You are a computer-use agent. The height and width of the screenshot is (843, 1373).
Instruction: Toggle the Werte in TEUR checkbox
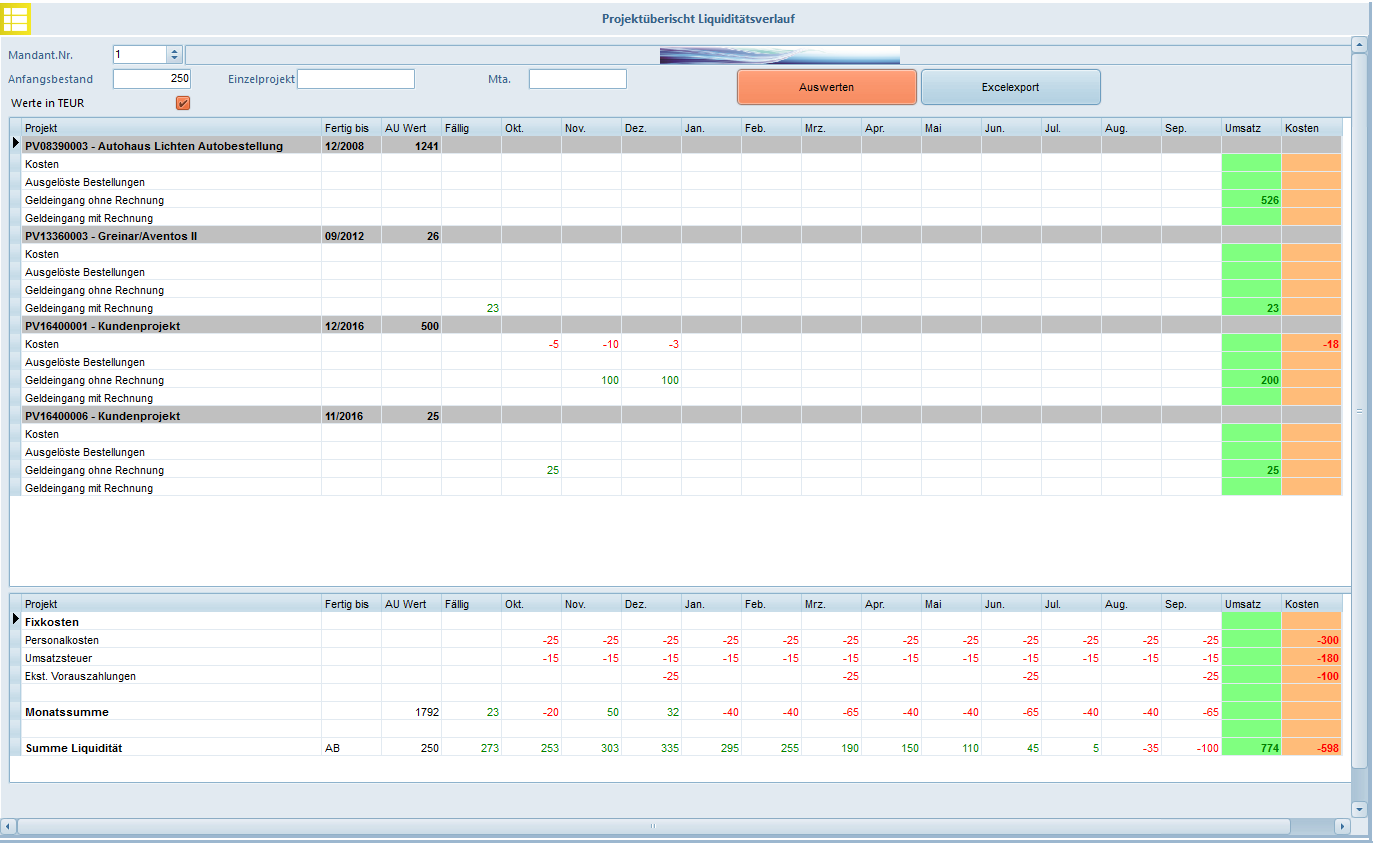(x=183, y=103)
